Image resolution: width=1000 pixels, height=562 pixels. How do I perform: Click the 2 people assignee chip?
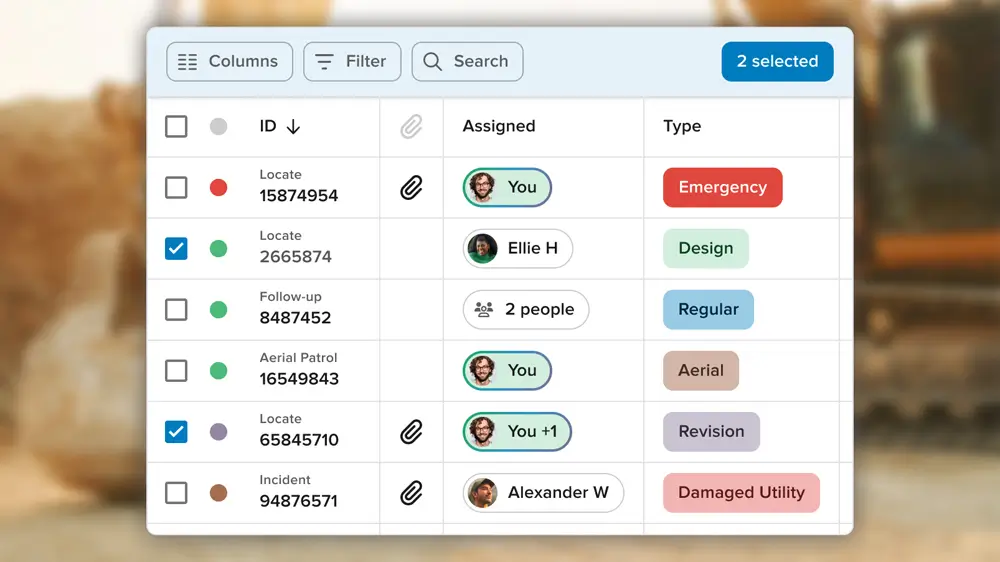click(x=526, y=309)
